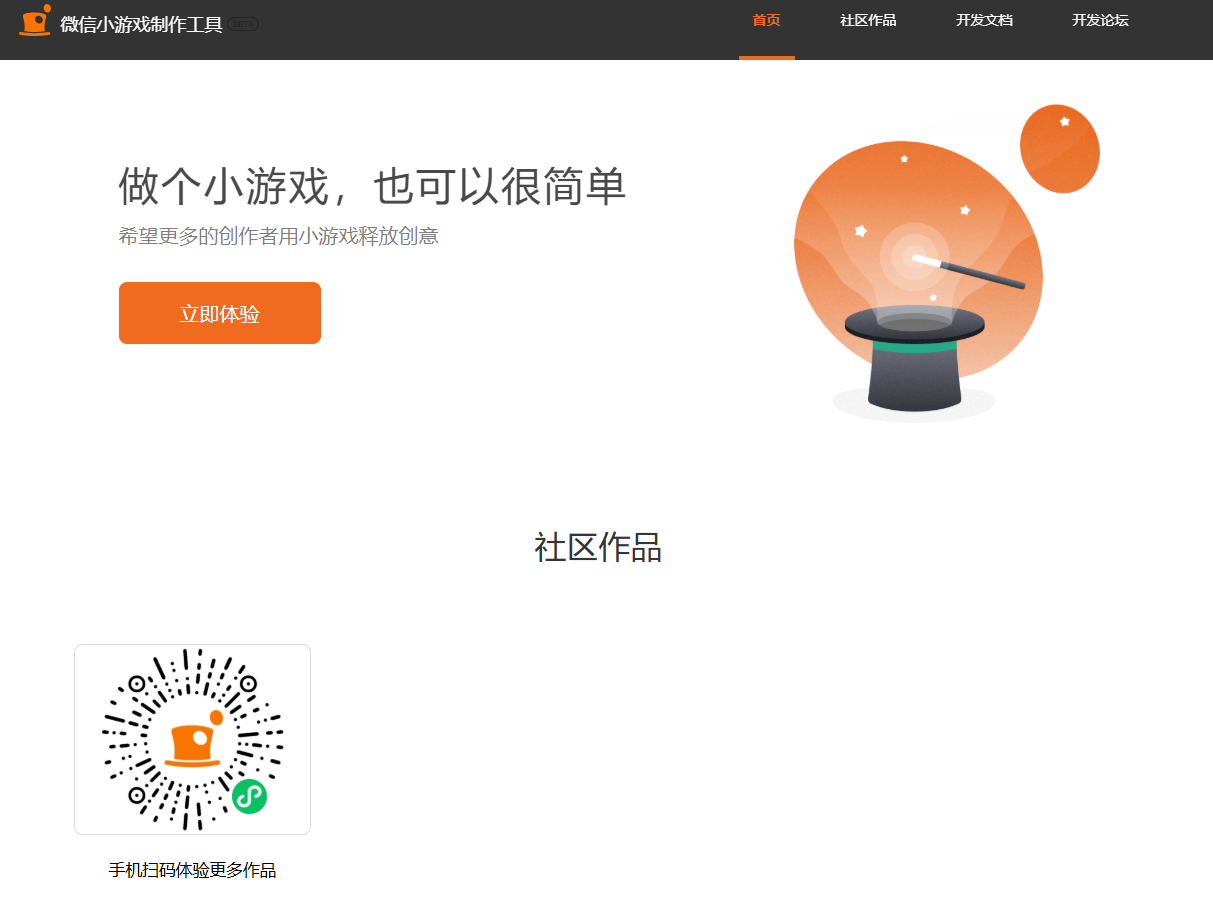
Task: Click the orange hat logo icon in header
Action: pyautogui.click(x=35, y=21)
